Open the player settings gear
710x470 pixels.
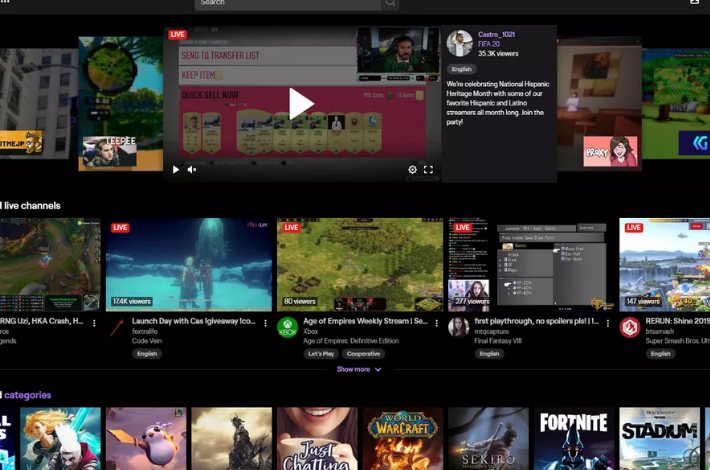point(413,169)
